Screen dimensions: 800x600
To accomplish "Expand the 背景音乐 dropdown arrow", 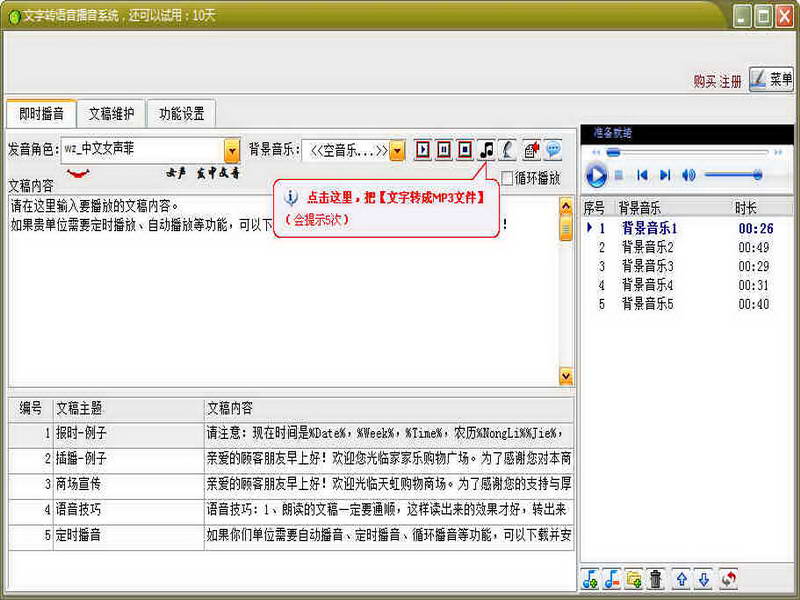I will pos(397,151).
